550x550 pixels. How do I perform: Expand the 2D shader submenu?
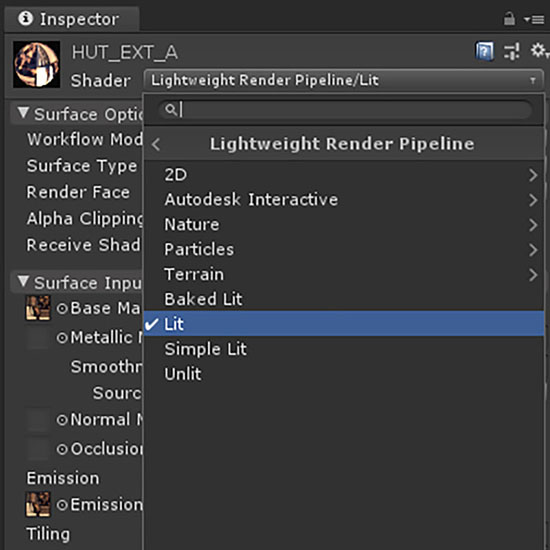pyautogui.click(x=344, y=175)
